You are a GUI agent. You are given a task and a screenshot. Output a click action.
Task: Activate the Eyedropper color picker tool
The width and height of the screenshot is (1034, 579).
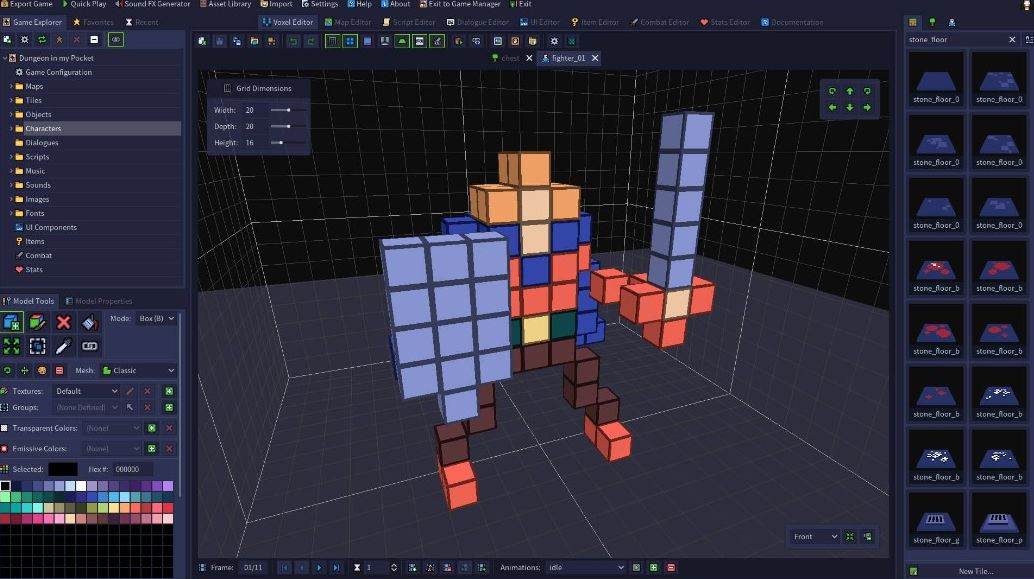[64, 346]
